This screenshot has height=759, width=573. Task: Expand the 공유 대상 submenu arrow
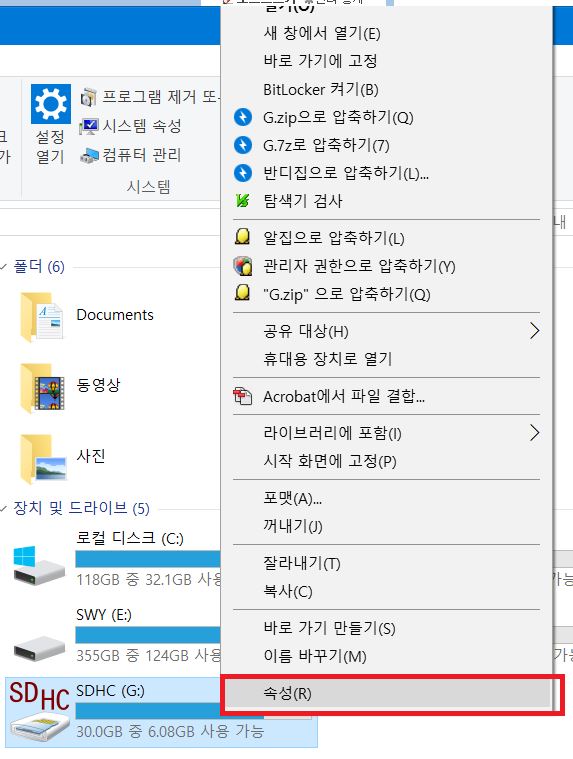coord(534,331)
